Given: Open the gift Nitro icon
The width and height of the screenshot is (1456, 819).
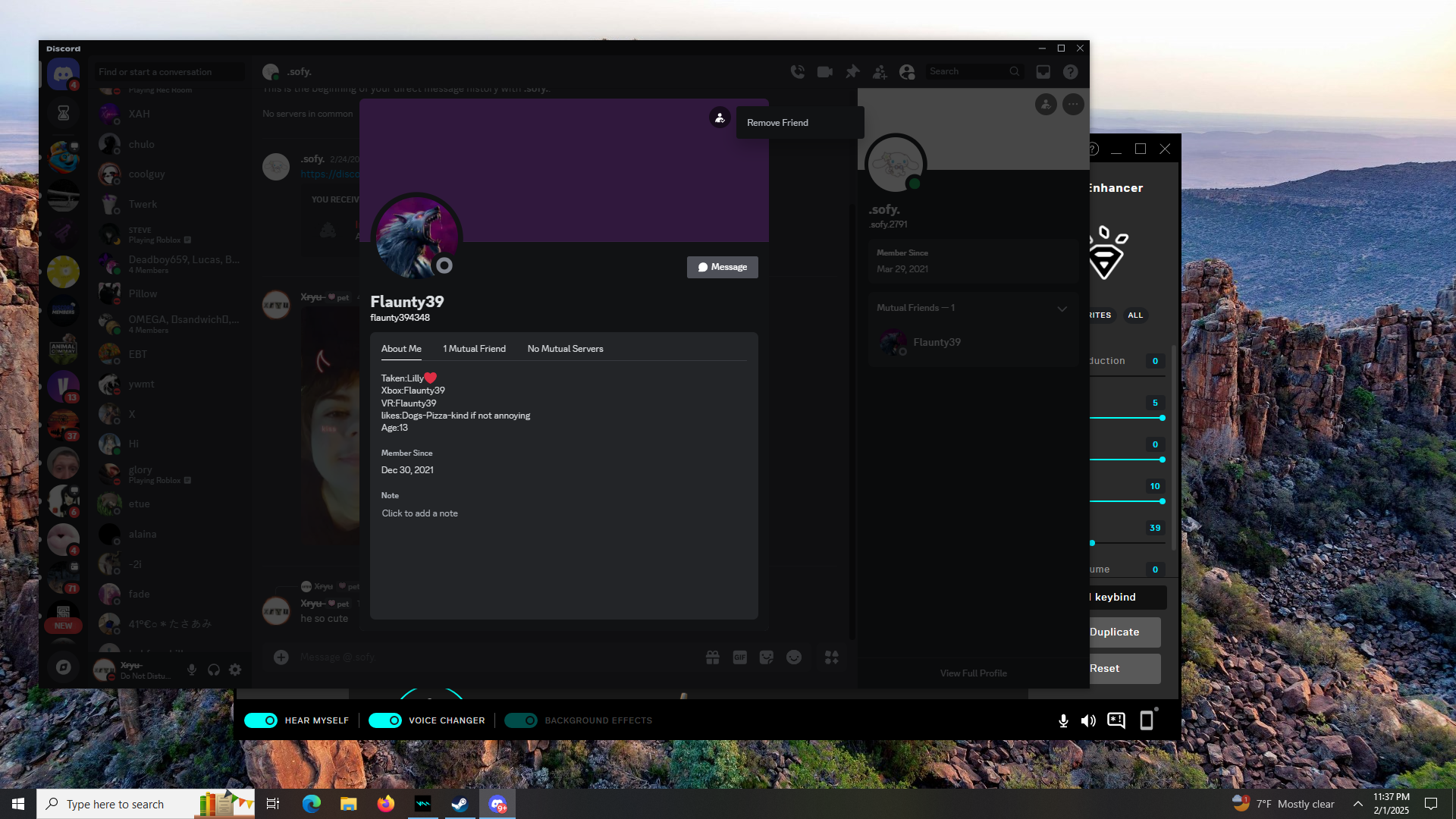Looking at the screenshot, I should [x=712, y=657].
